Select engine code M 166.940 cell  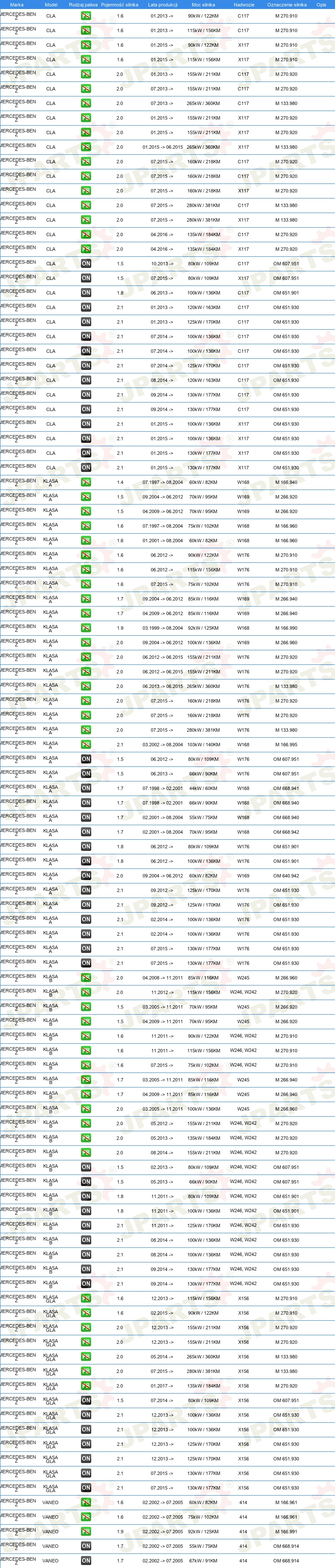tap(286, 482)
